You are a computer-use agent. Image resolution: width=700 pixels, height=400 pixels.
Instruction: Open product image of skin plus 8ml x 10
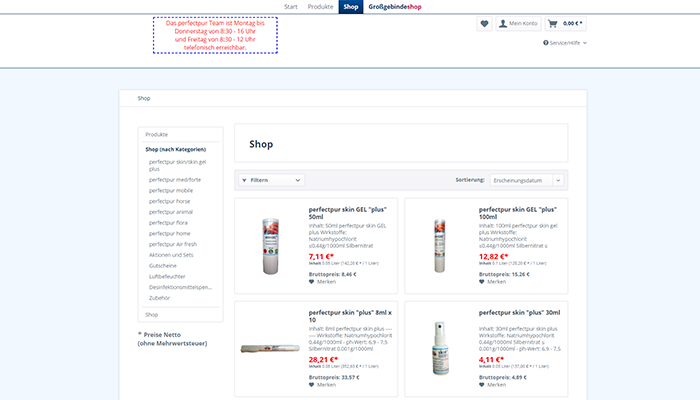pos(270,348)
